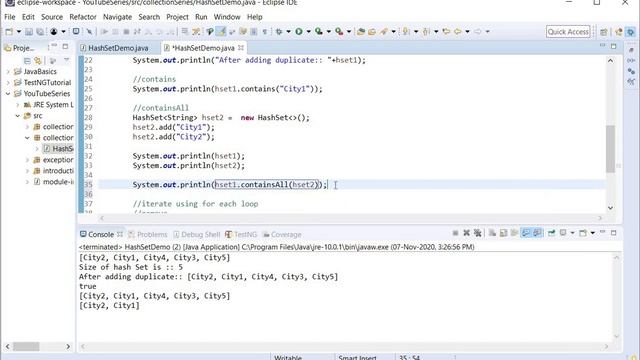Image resolution: width=640 pixels, height=360 pixels.
Task: Click the Remove Launch X icon in console
Action: [x=467, y=233]
